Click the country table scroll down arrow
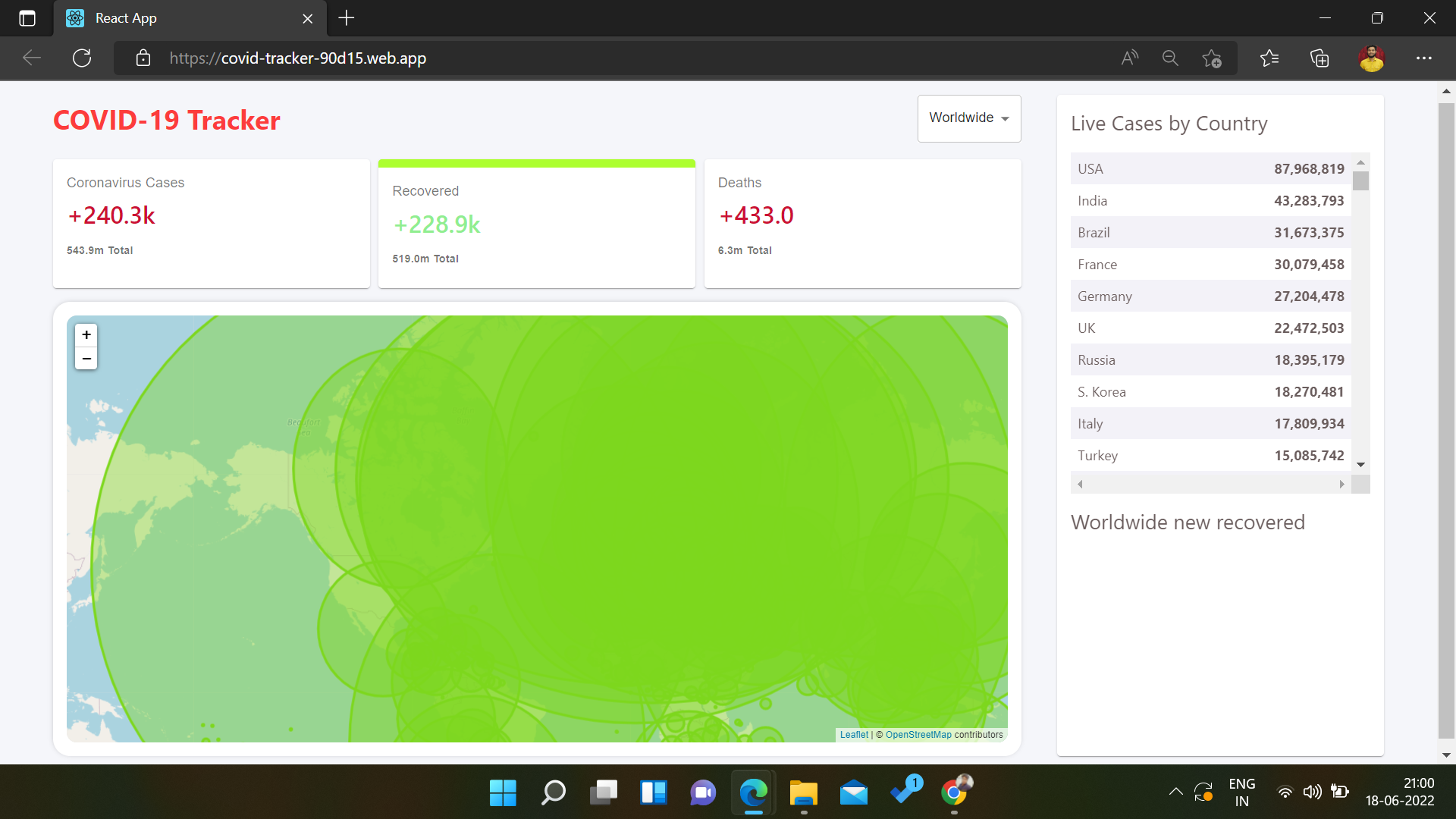Viewport: 1456px width, 819px height. click(x=1360, y=464)
